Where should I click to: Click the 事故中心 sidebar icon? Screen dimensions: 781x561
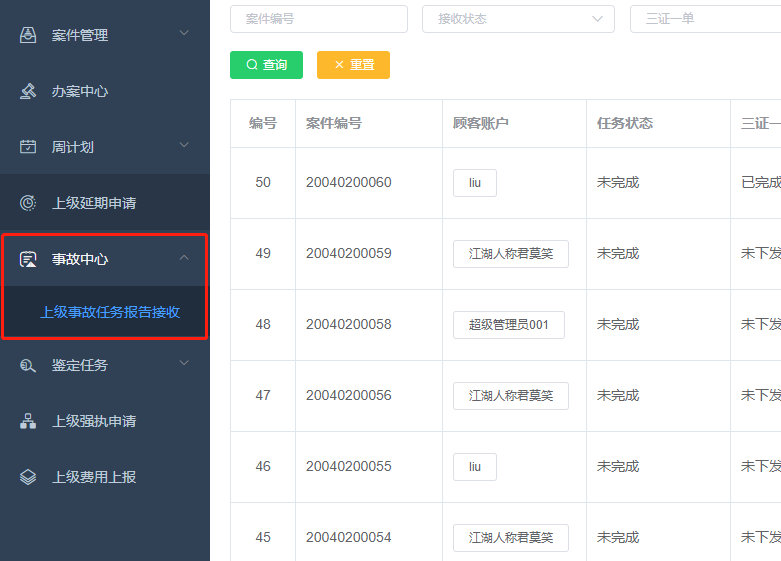click(28, 259)
